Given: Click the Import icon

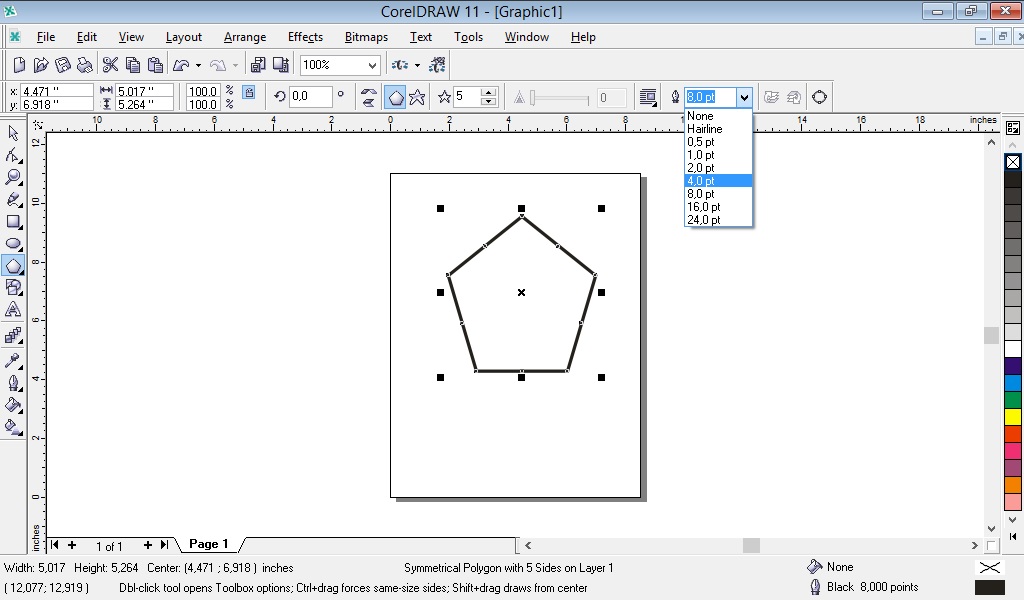Looking at the screenshot, I should tap(258, 65).
